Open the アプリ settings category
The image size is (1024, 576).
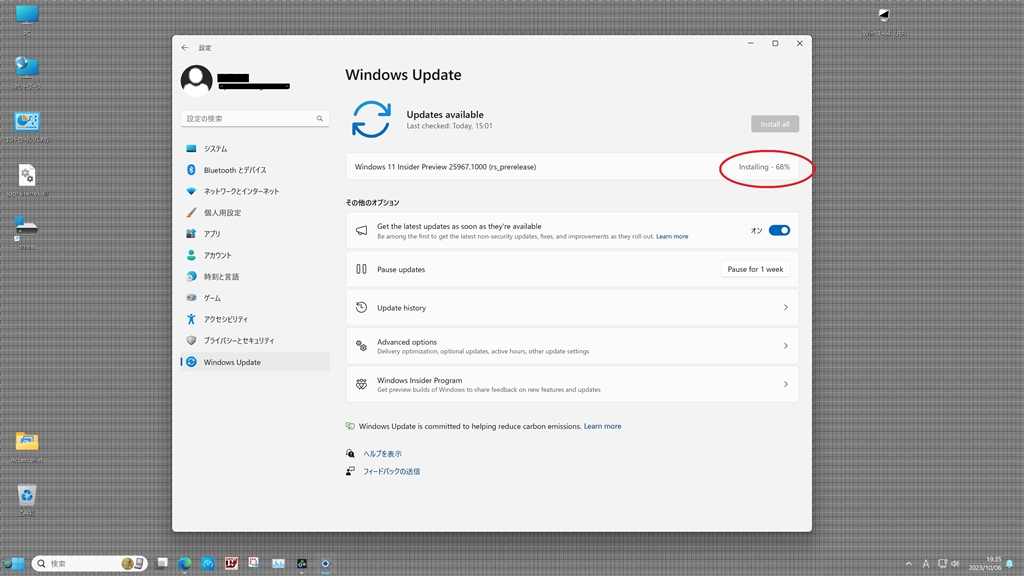tap(255, 234)
